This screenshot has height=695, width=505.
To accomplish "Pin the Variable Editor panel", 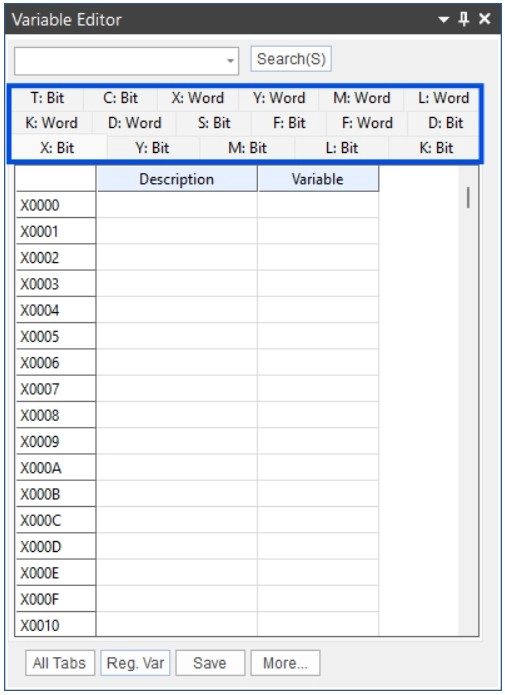I will (464, 19).
